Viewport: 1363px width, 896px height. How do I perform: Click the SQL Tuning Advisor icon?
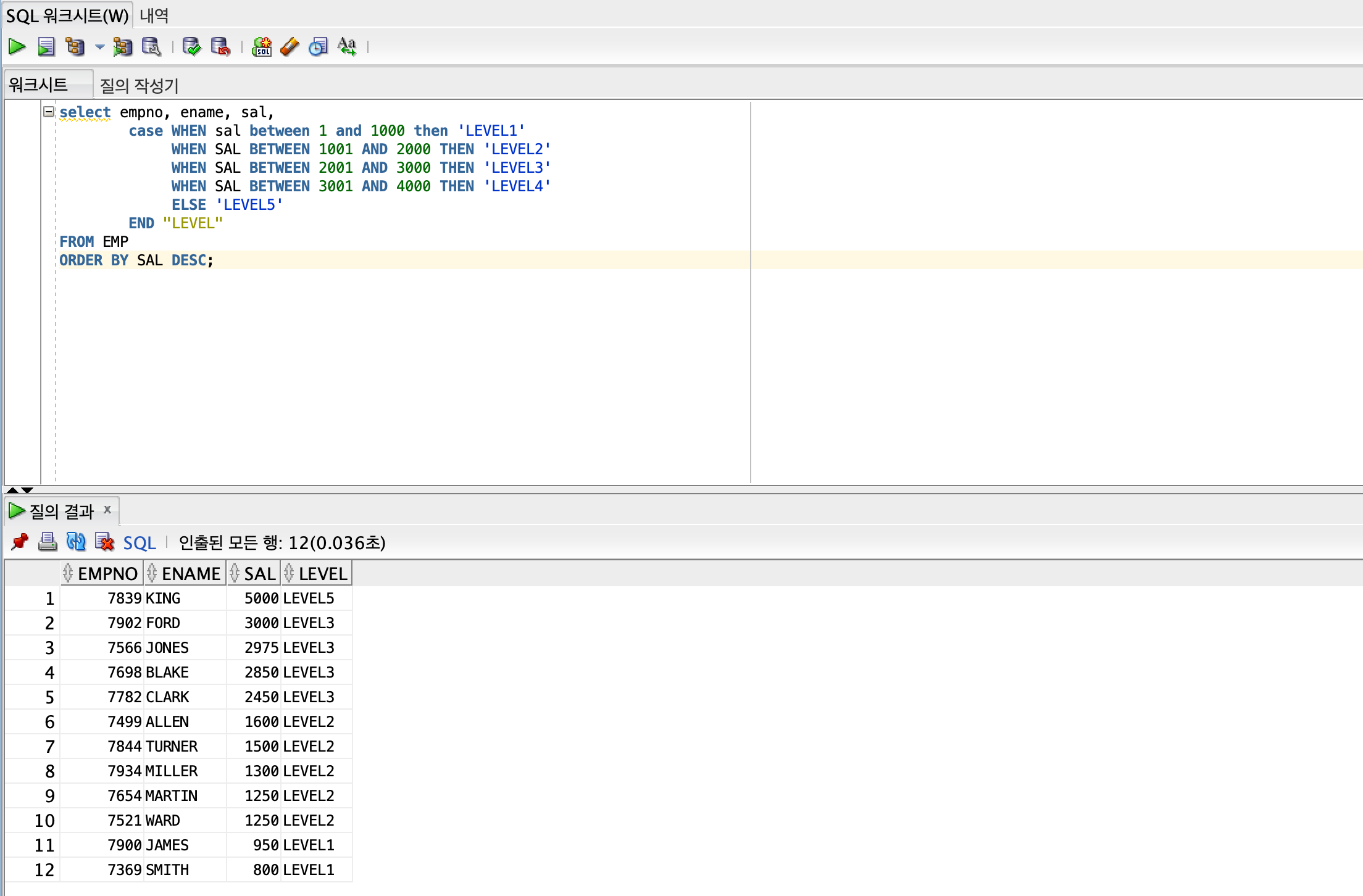point(151,47)
